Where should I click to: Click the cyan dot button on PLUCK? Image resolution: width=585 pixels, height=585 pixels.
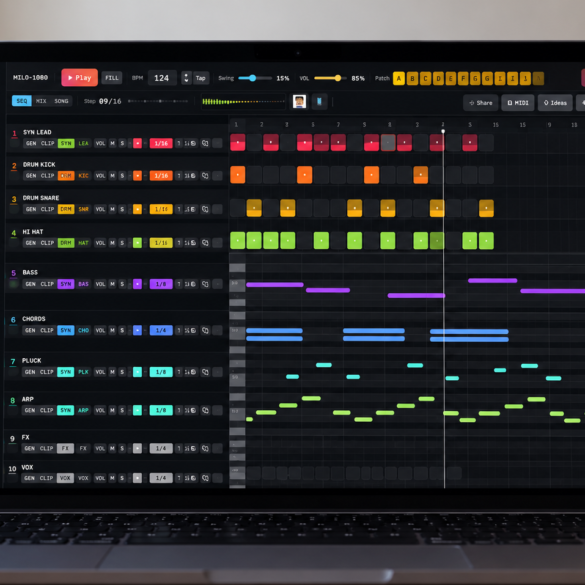137,372
